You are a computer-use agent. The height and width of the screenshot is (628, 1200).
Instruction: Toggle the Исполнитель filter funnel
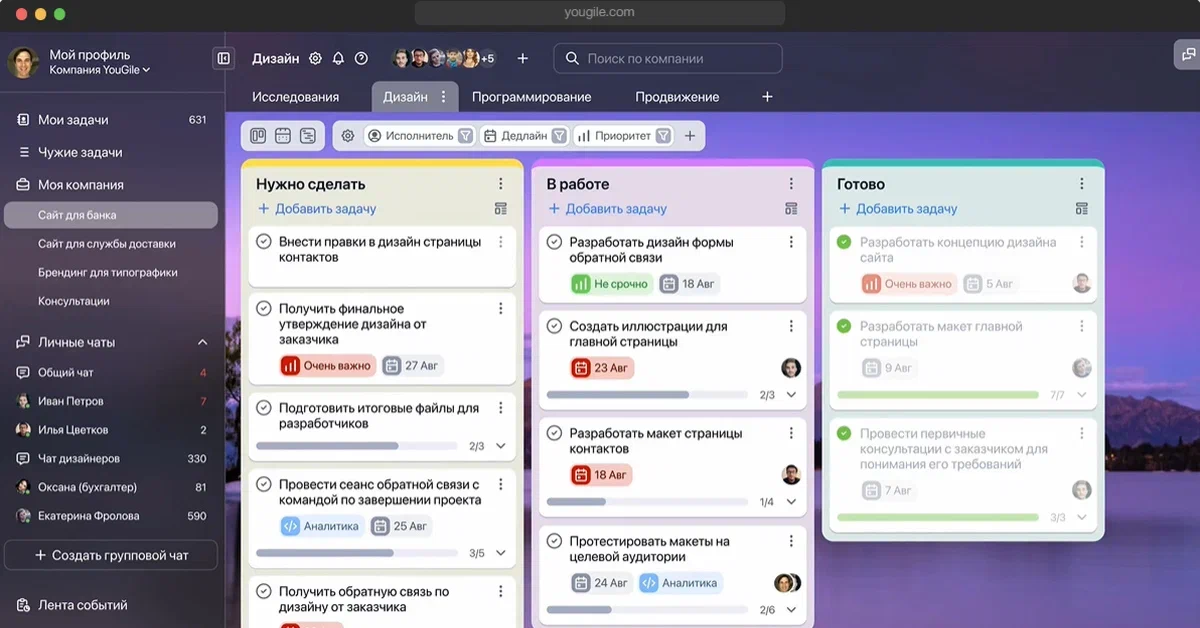[464, 135]
